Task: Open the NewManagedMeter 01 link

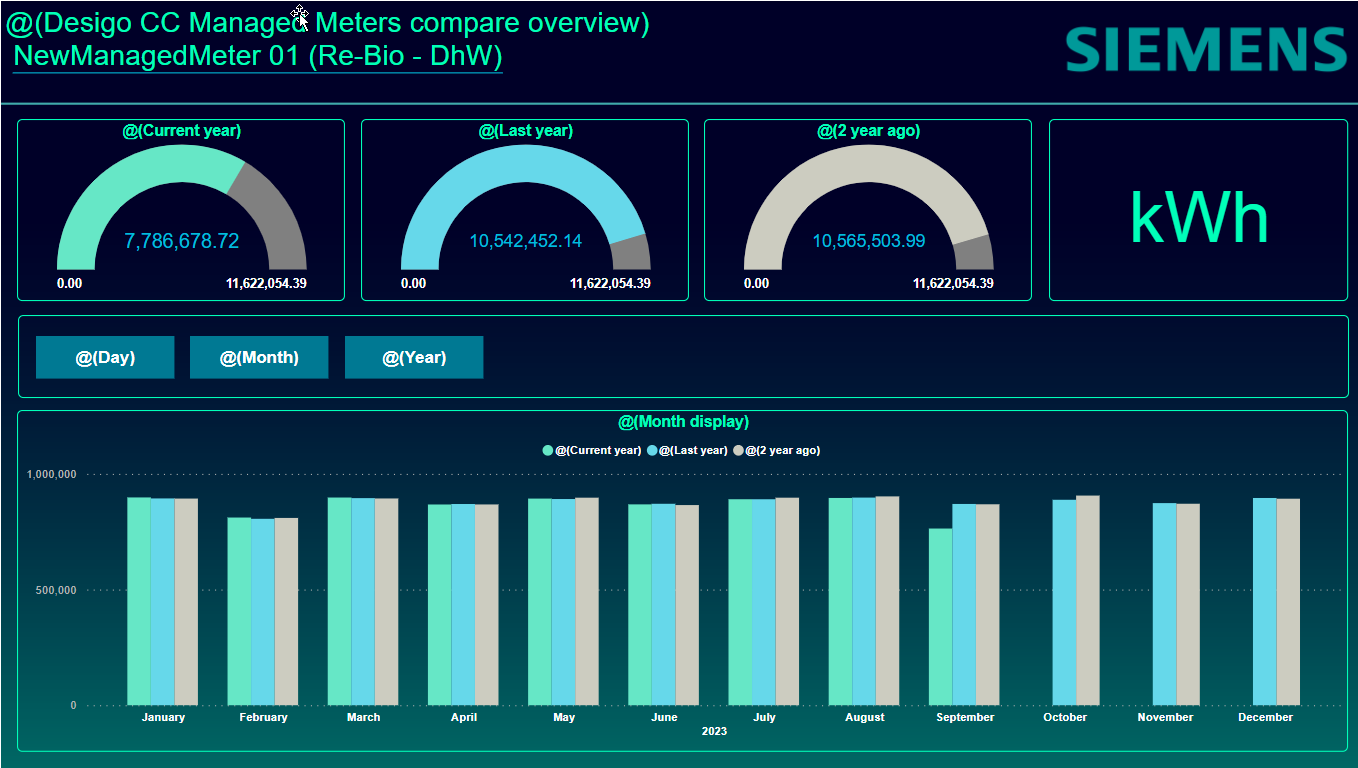Action: point(257,56)
